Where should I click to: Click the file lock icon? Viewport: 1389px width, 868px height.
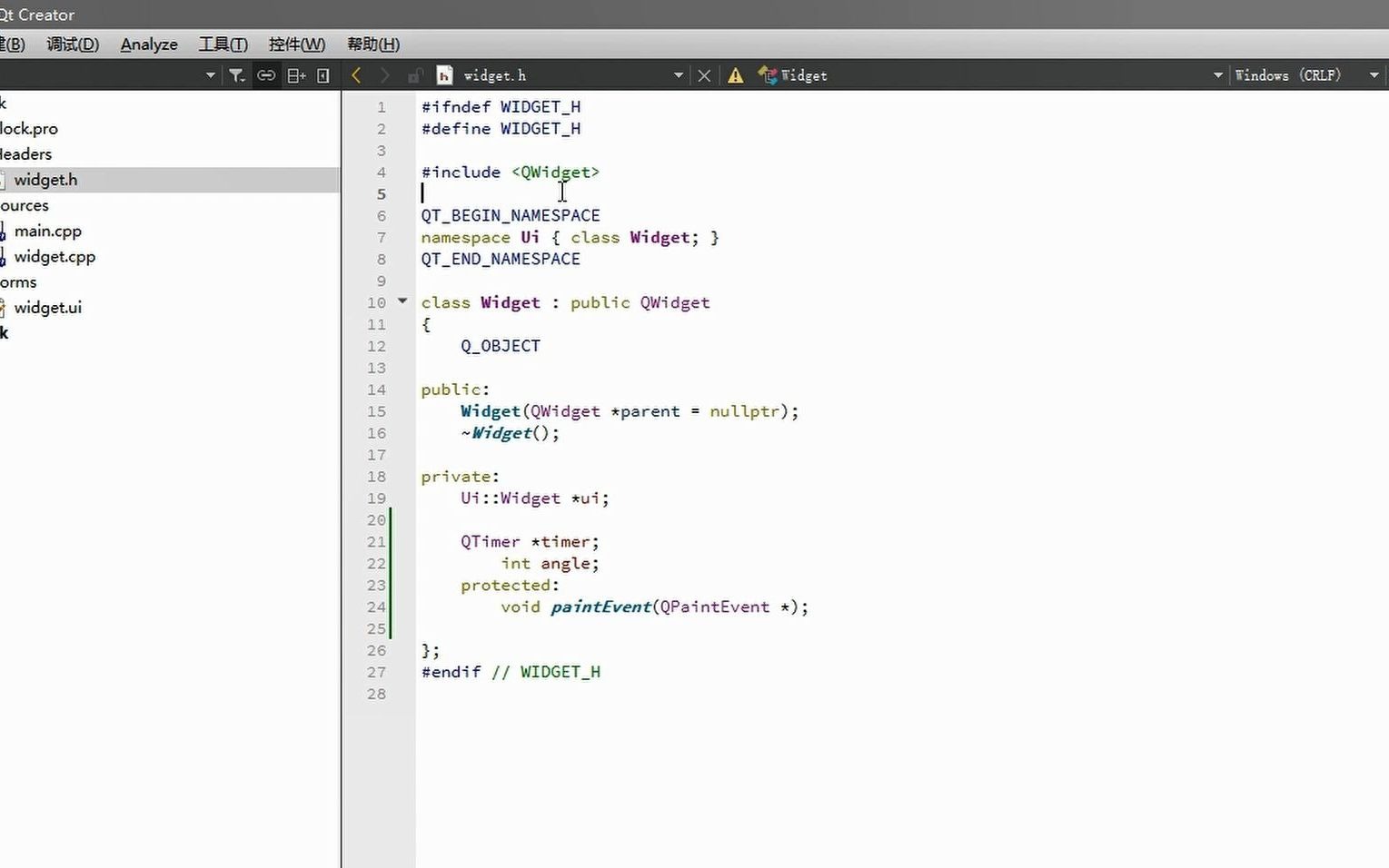point(415,75)
